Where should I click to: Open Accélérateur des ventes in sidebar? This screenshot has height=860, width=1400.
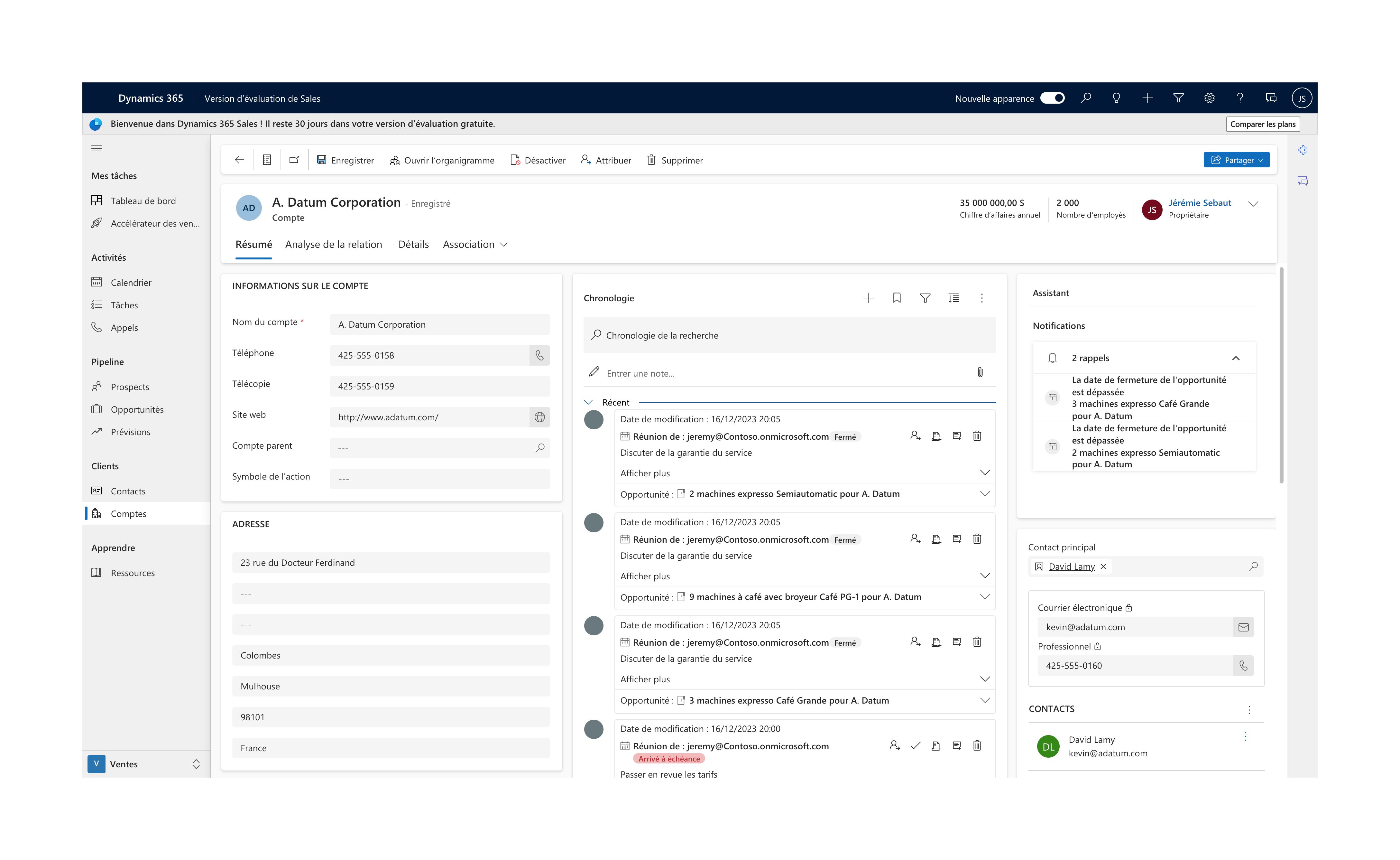click(x=146, y=224)
